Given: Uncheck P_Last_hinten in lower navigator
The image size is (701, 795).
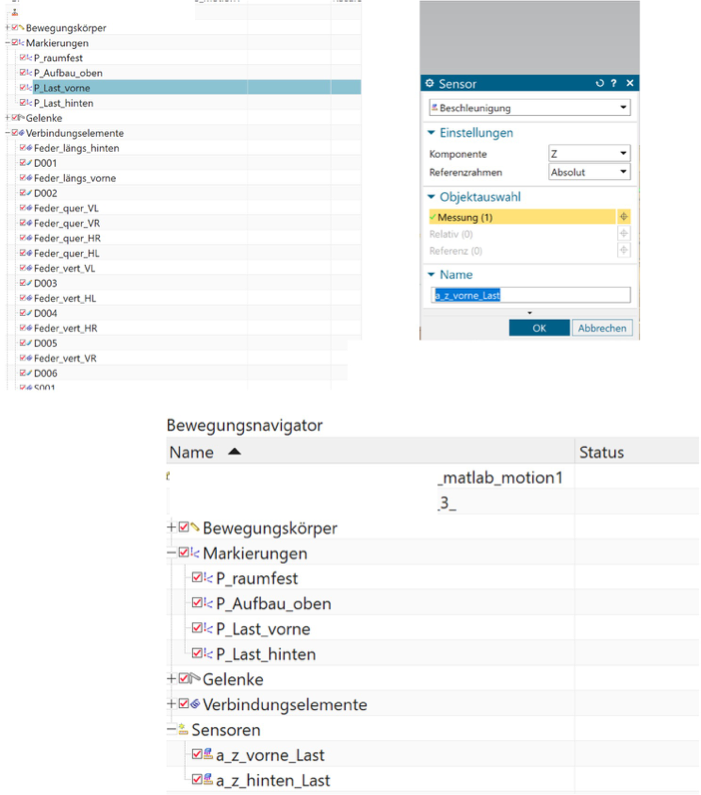Looking at the screenshot, I should point(197,653).
